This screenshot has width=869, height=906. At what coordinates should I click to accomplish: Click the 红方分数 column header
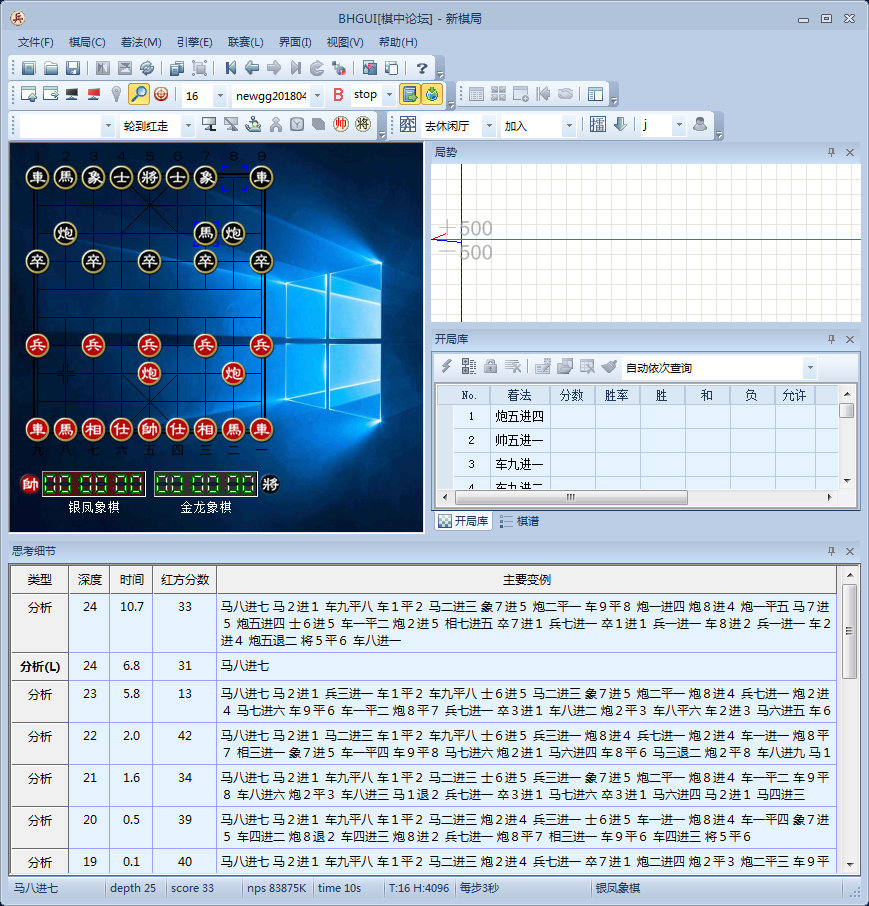coord(185,580)
